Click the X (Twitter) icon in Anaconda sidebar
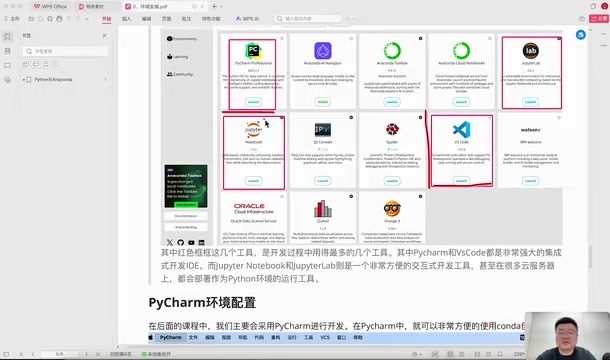Image resolution: width=610 pixels, height=360 pixels. (170, 242)
